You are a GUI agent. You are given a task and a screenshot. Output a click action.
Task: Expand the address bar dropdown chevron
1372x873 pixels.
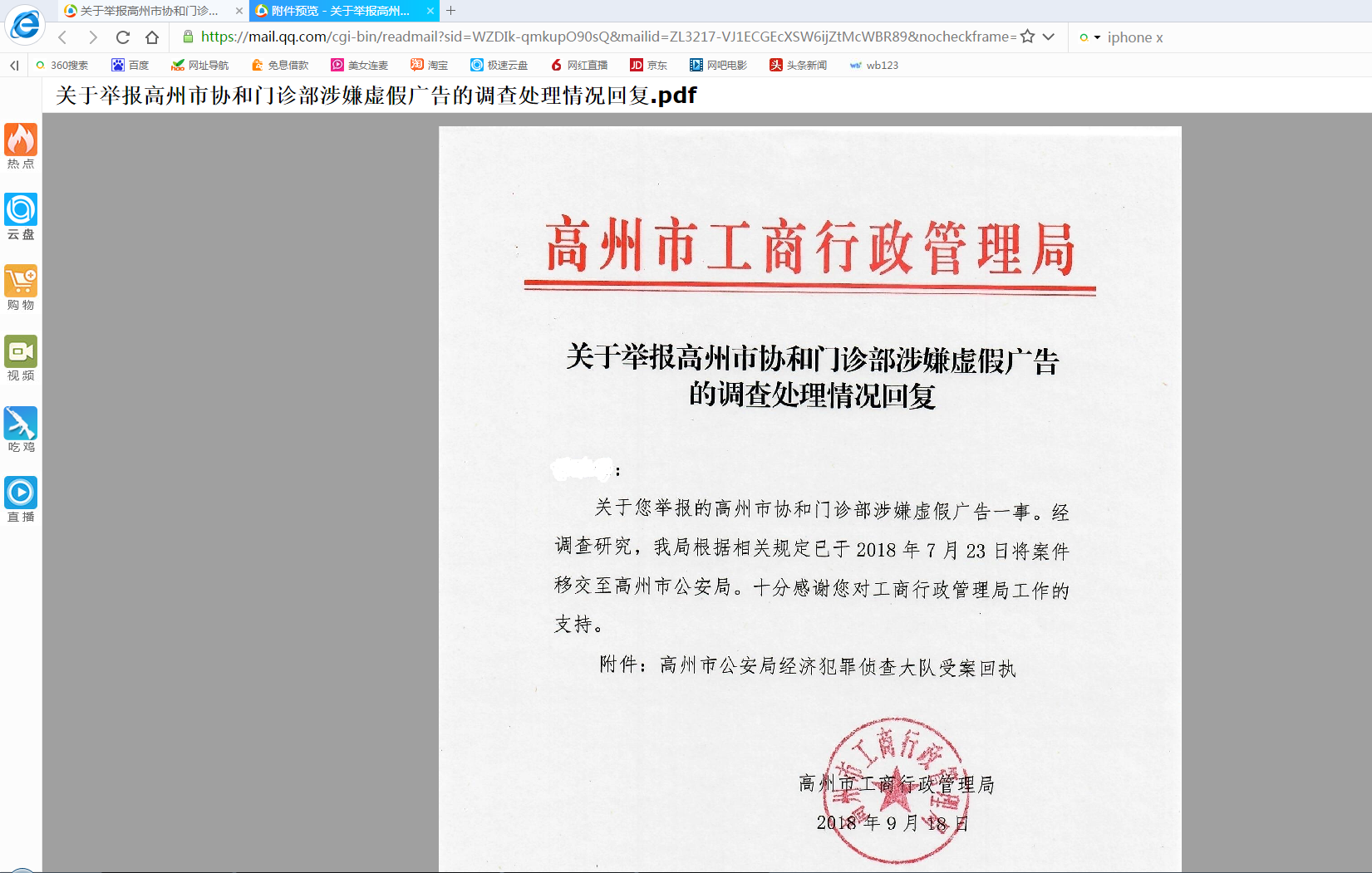[x=1049, y=37]
